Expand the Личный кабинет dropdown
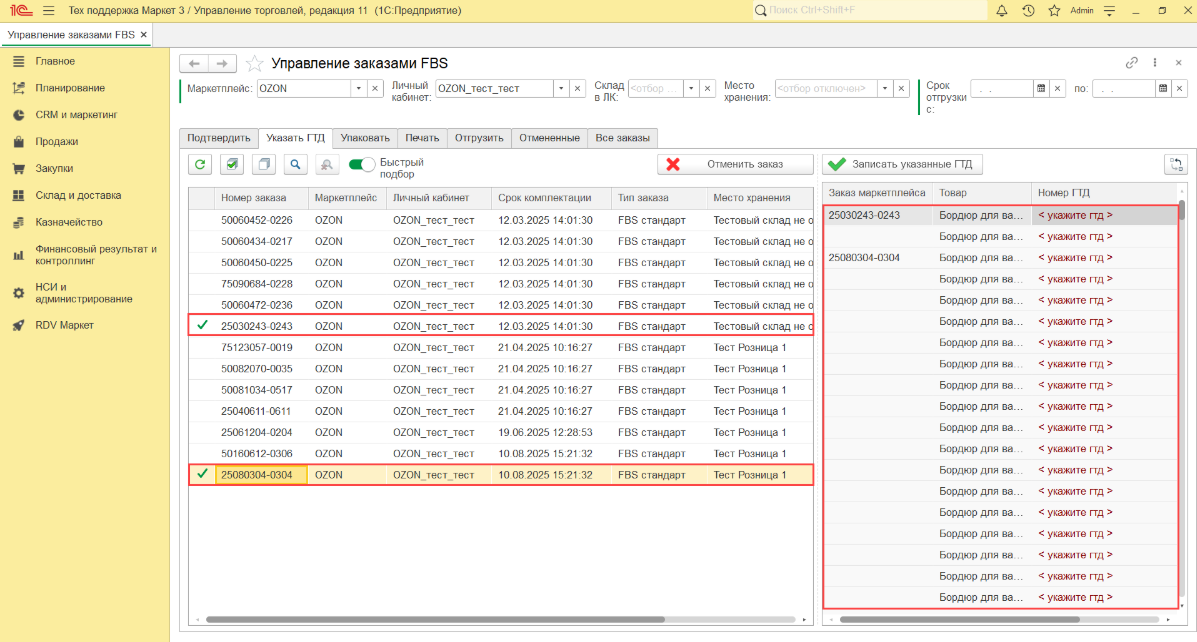Viewport: 1197px width, 642px height. tap(561, 88)
